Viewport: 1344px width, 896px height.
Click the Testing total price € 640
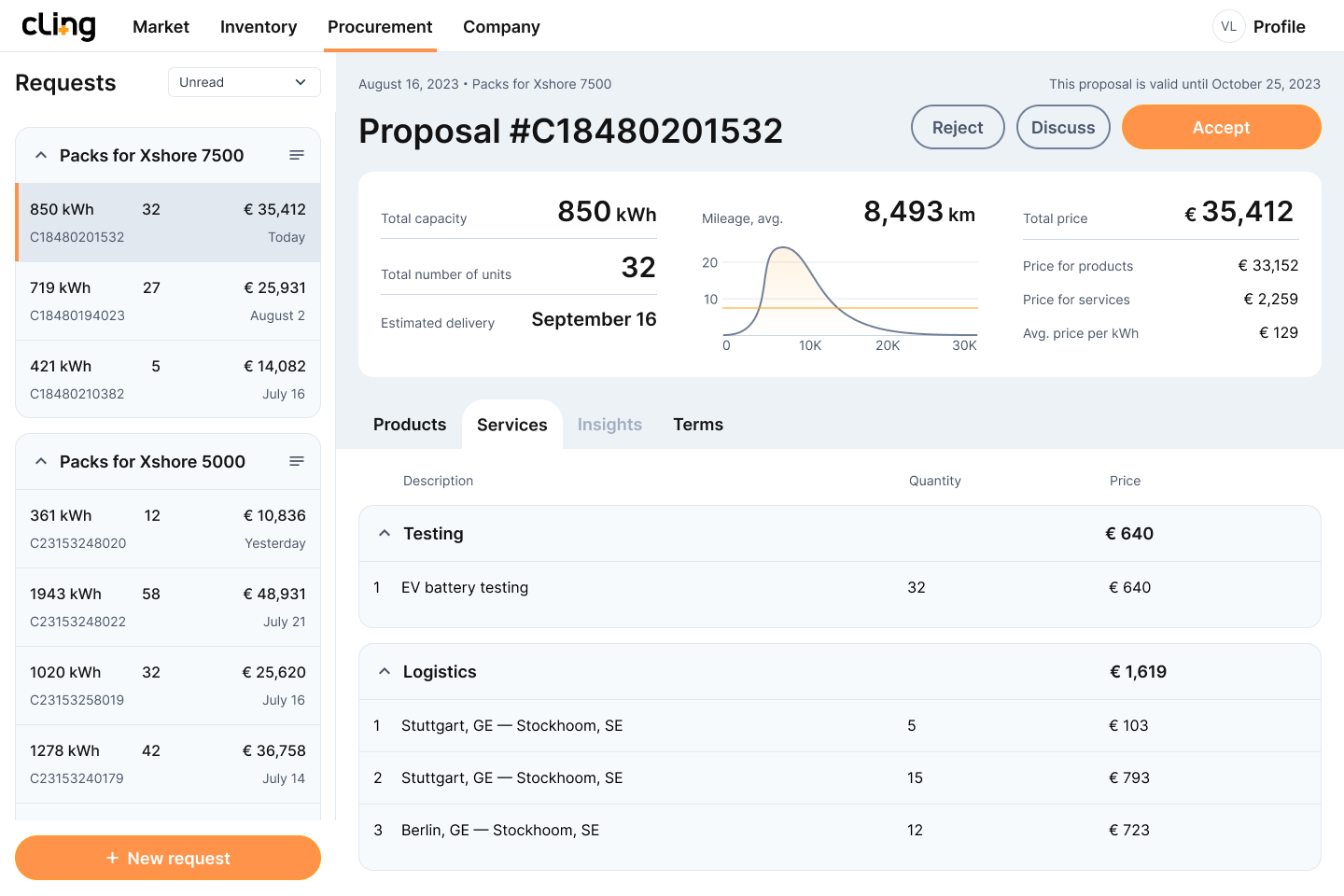[1129, 533]
